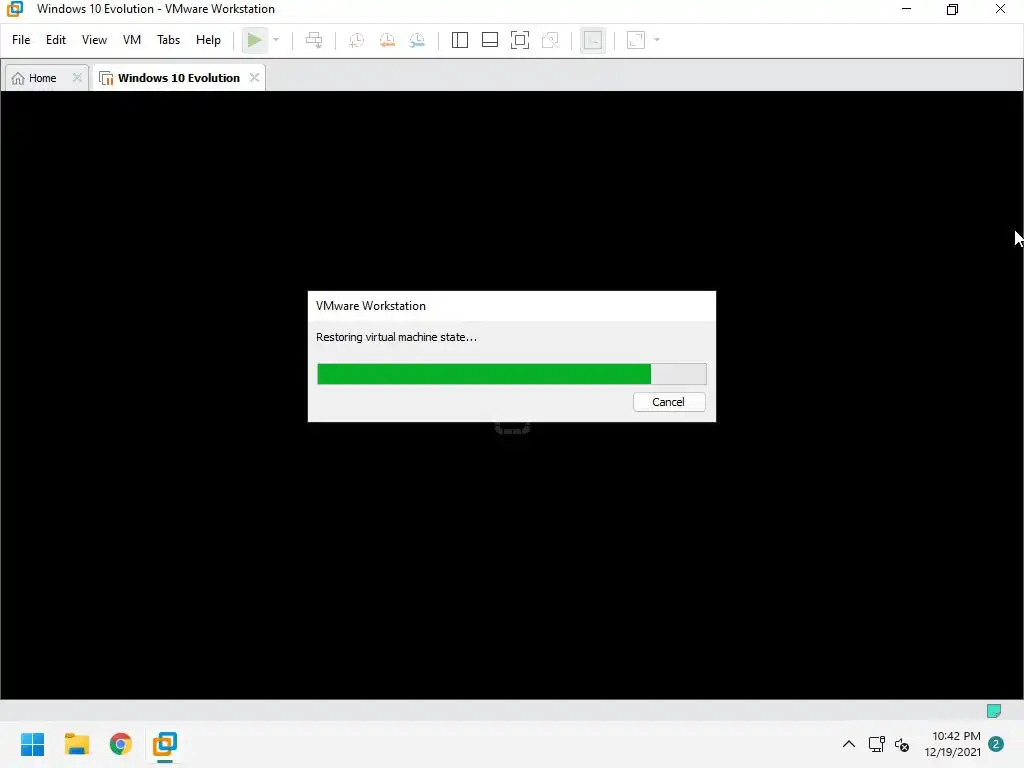Open the VM menu

pos(132,40)
